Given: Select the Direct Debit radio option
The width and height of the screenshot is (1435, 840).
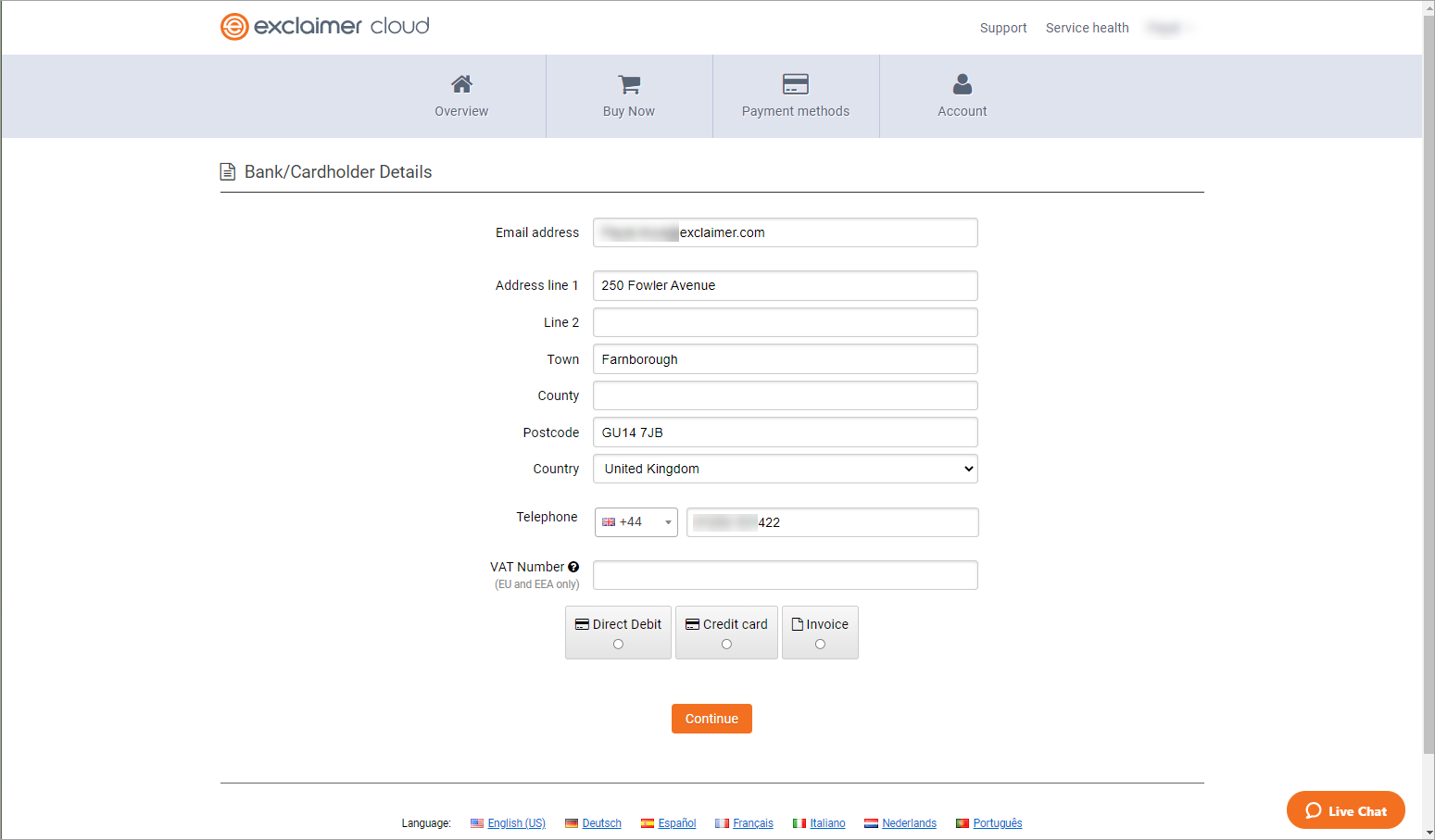Looking at the screenshot, I should click(618, 645).
